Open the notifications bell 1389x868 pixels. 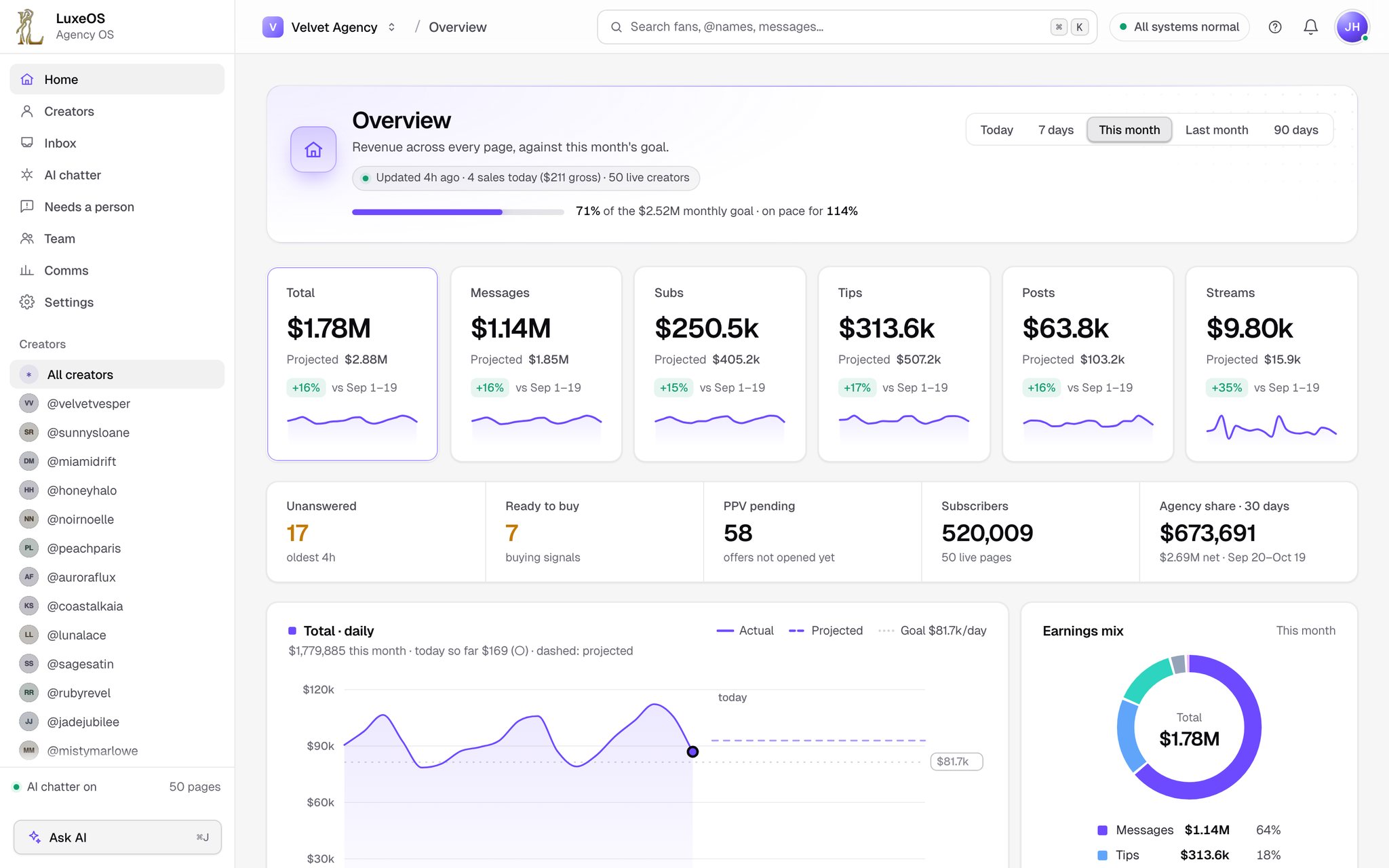coord(1311,27)
